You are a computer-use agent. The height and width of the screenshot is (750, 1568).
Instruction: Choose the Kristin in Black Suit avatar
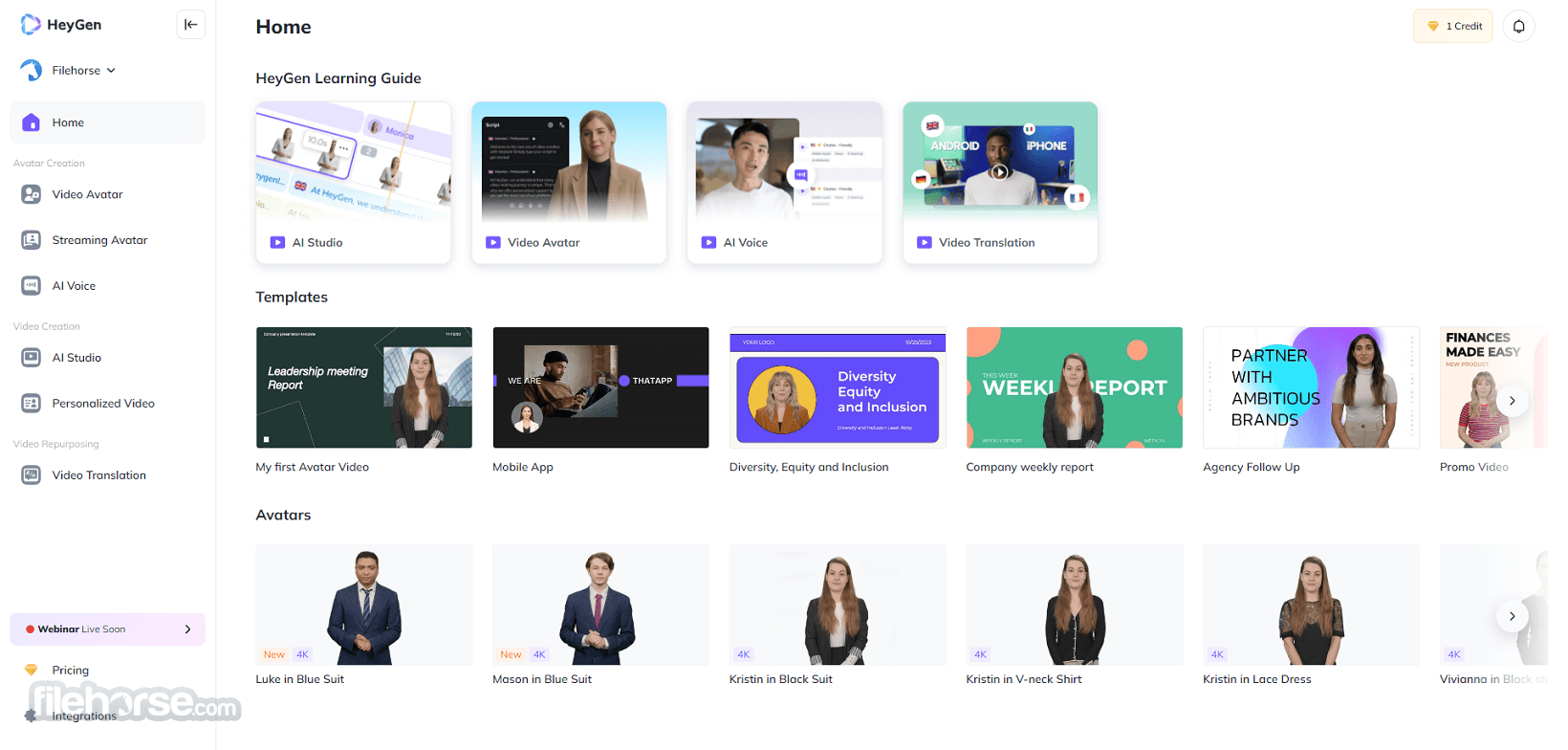click(838, 605)
